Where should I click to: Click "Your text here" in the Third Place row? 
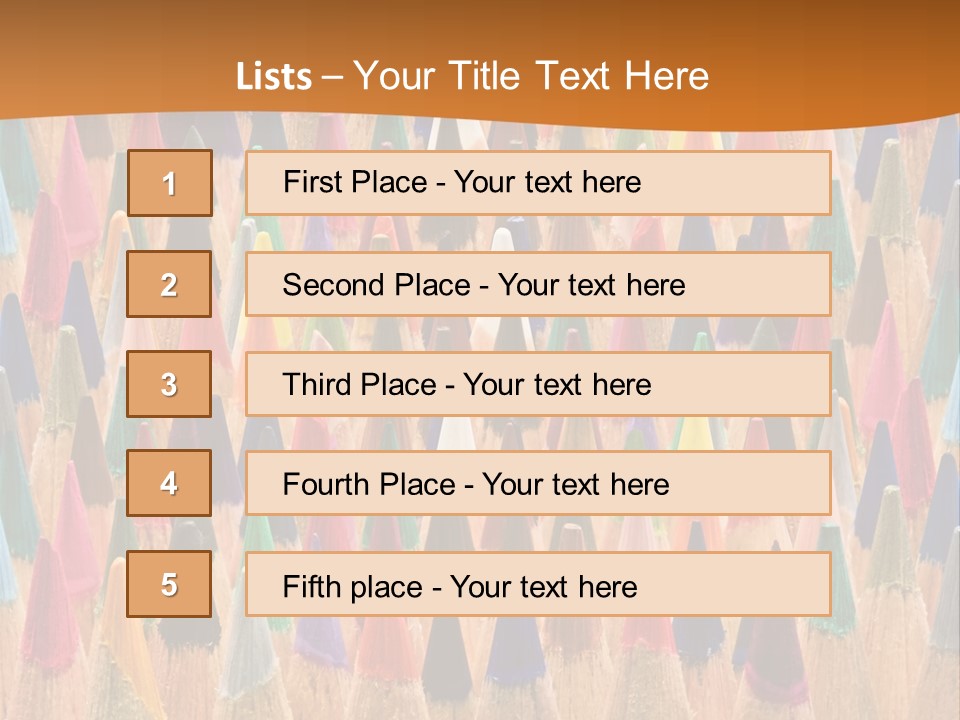(x=558, y=385)
